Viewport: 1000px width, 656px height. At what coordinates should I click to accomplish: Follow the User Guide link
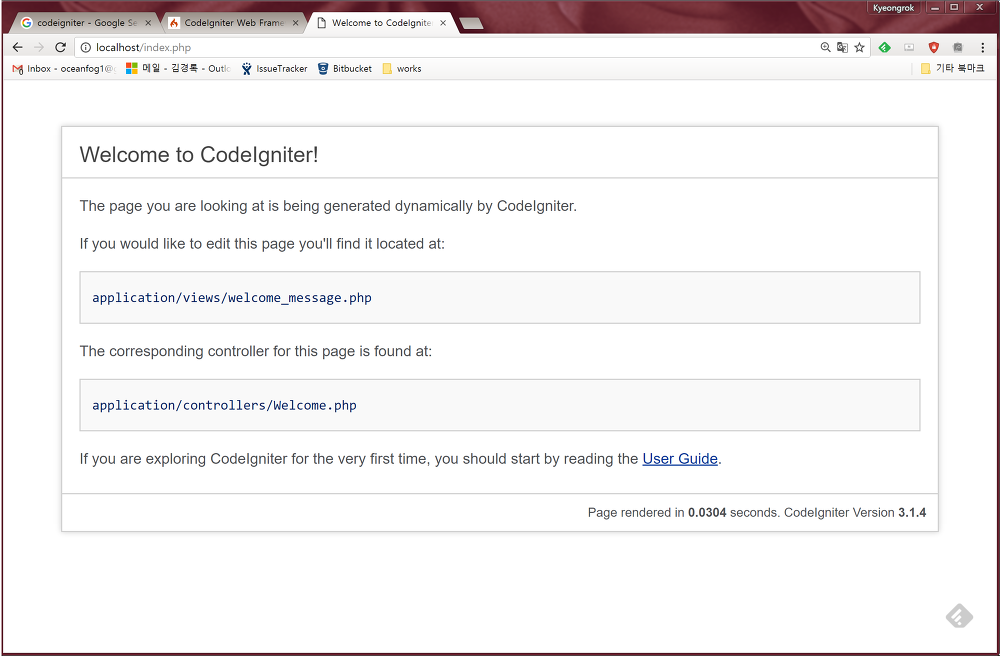680,459
